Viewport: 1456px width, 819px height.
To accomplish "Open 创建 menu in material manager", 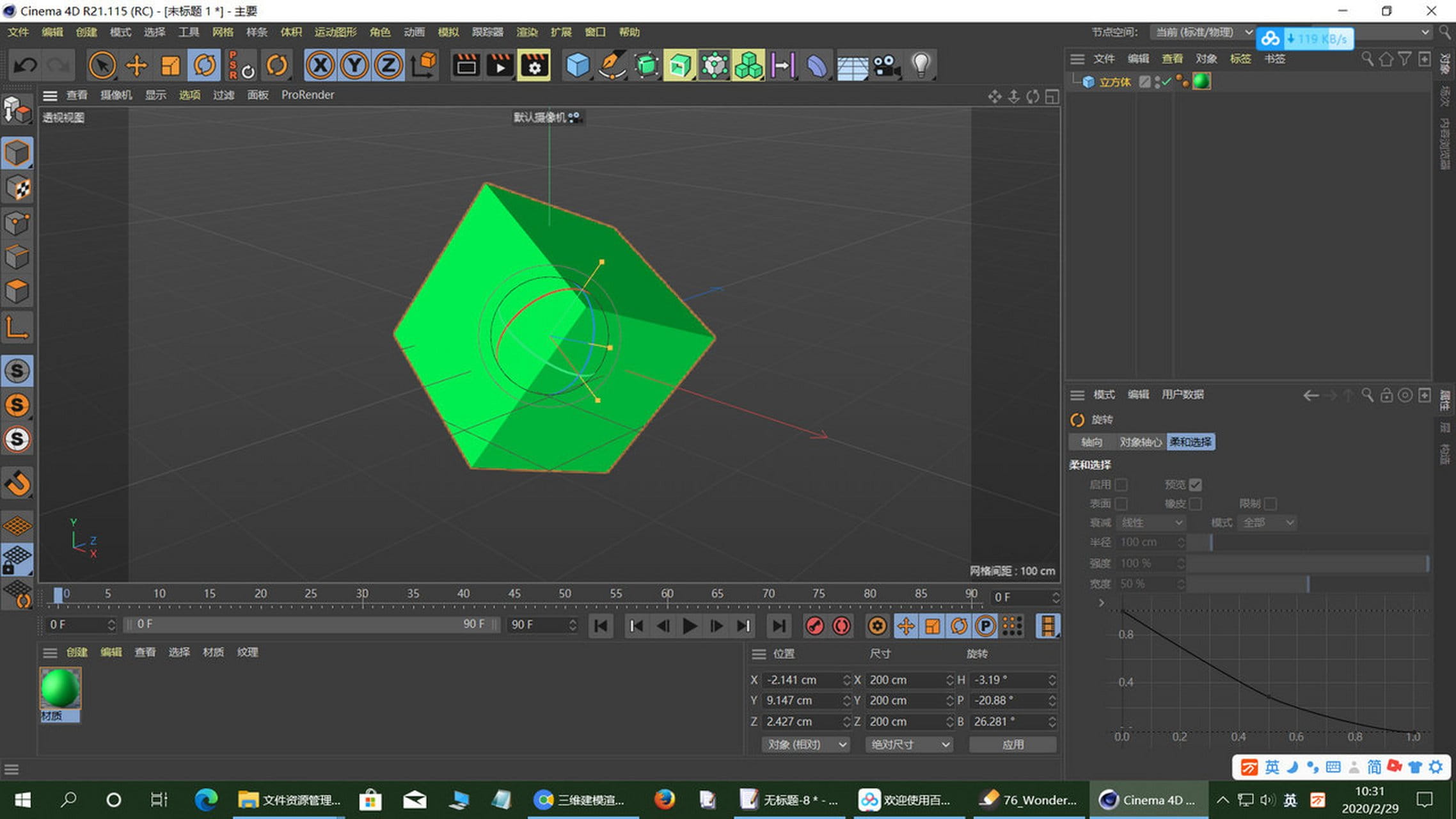I will (x=77, y=652).
